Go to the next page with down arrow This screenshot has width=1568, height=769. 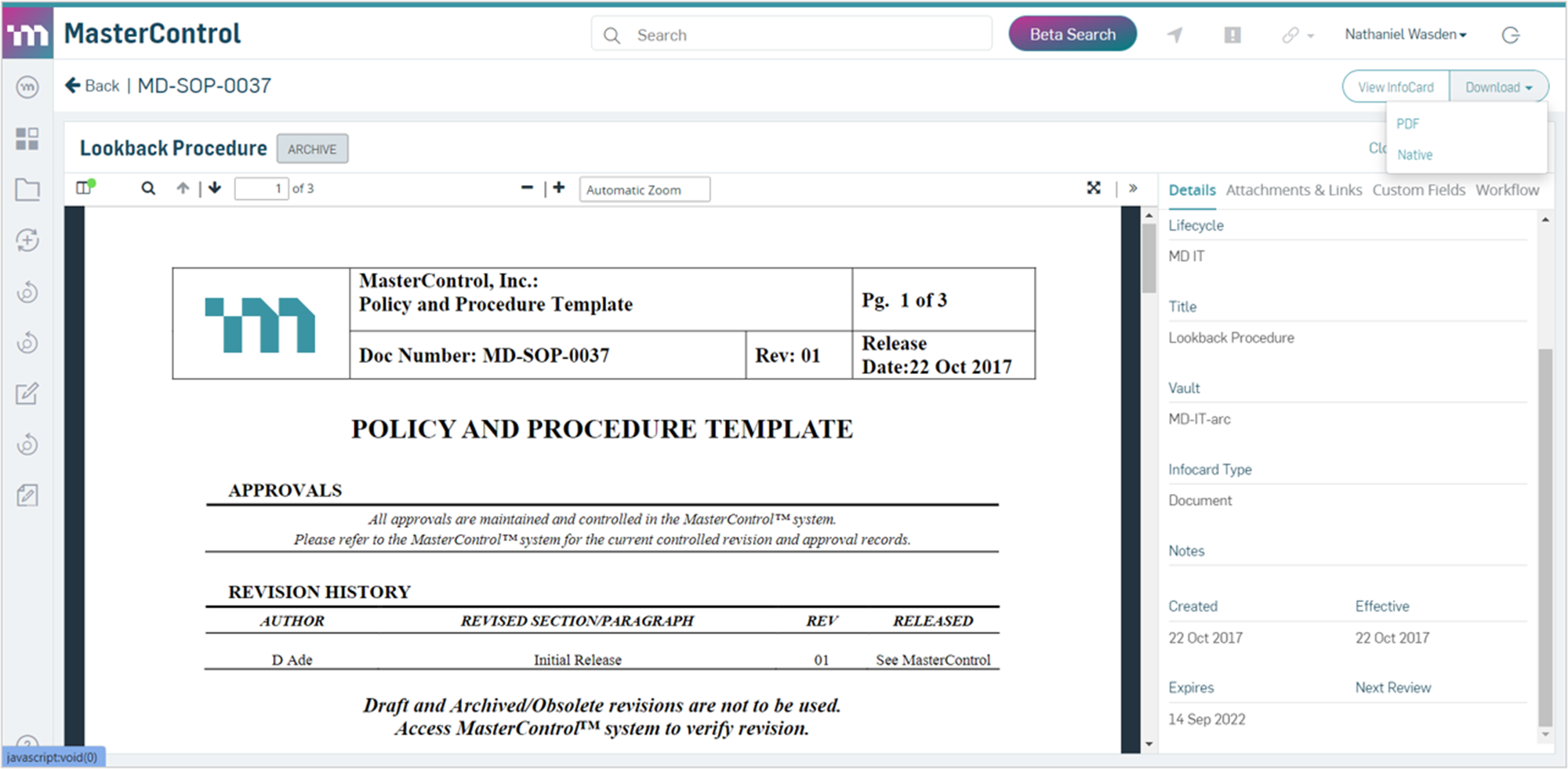pyautogui.click(x=214, y=188)
